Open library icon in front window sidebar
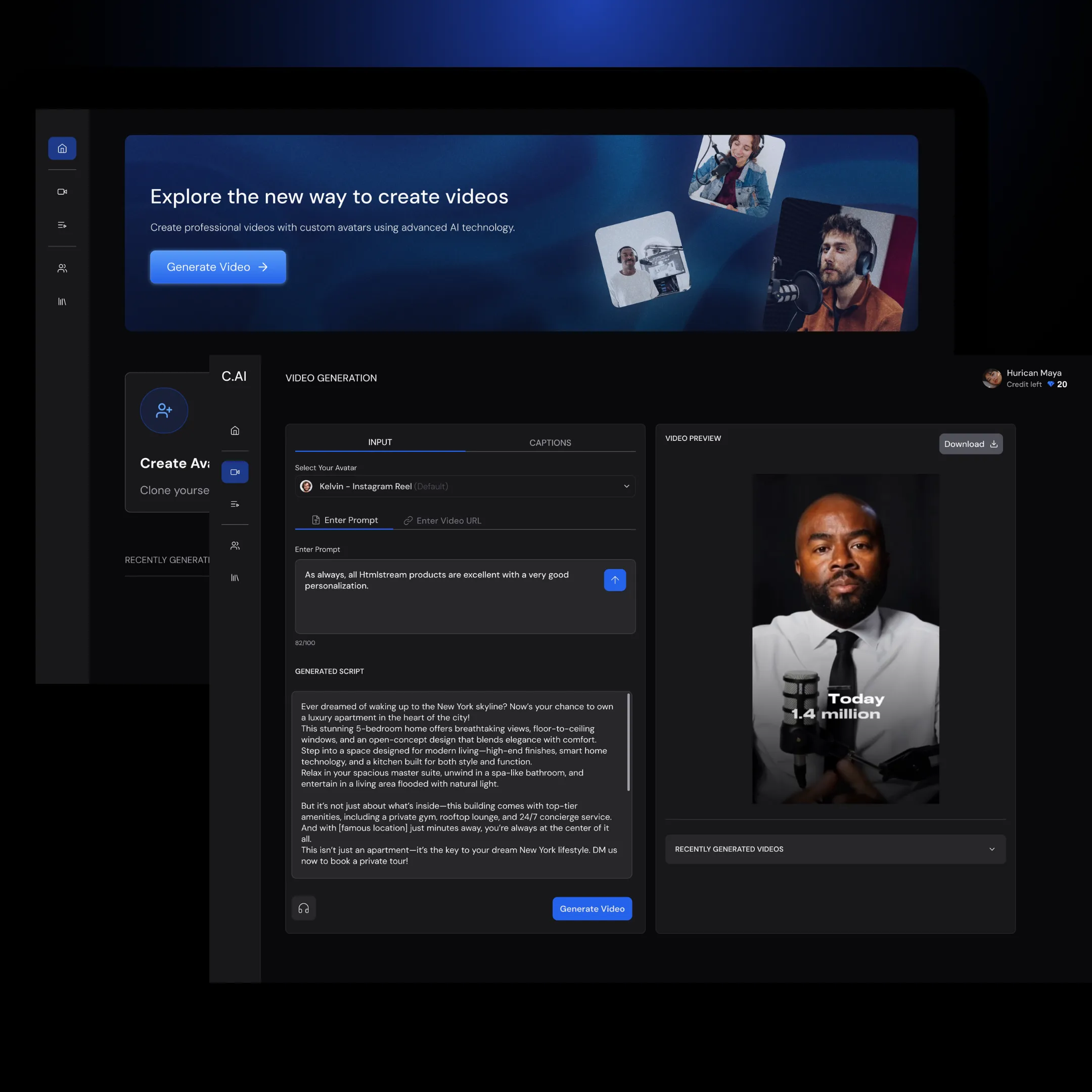 235,578
